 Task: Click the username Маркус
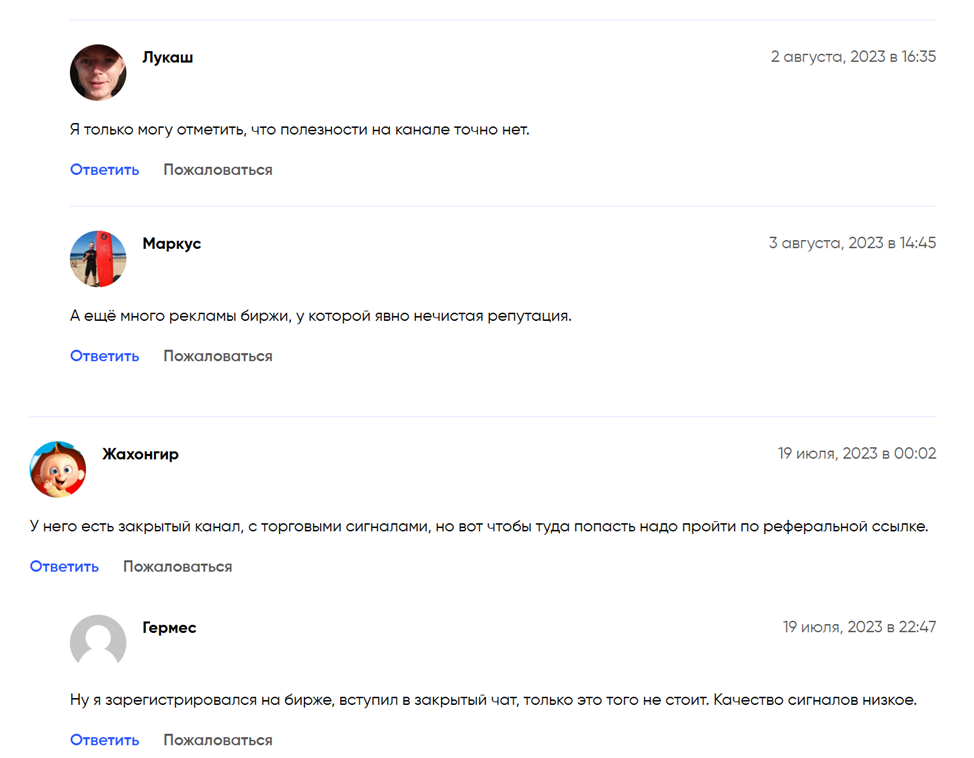tap(172, 244)
